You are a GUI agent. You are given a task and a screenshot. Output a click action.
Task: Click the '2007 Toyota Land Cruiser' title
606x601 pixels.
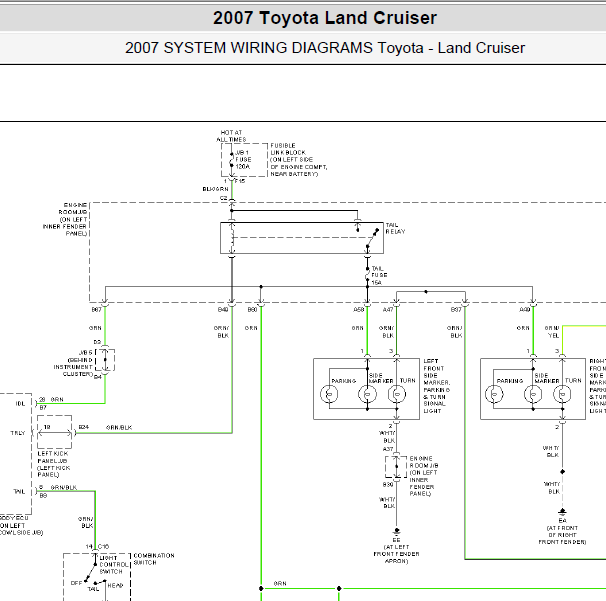[325, 18]
